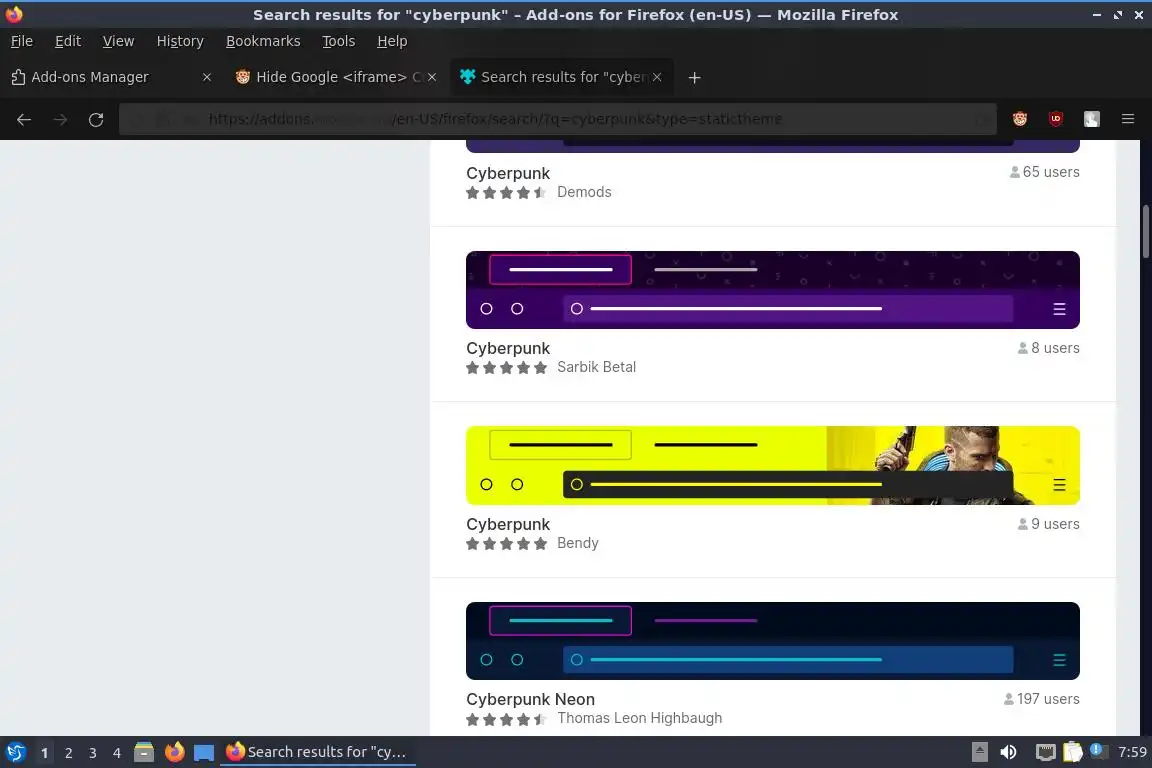Image resolution: width=1152 pixels, height=768 pixels.
Task: Click the tray eject/removable media icon
Action: tap(979, 752)
